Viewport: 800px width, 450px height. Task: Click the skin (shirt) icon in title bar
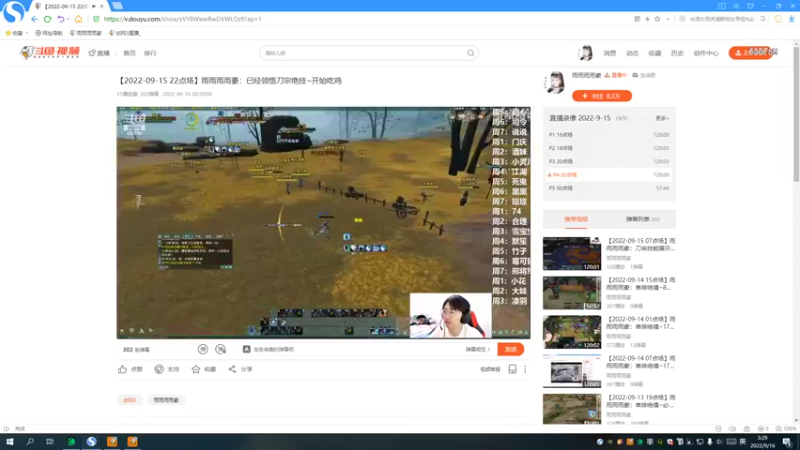pyautogui.click(x=750, y=6)
